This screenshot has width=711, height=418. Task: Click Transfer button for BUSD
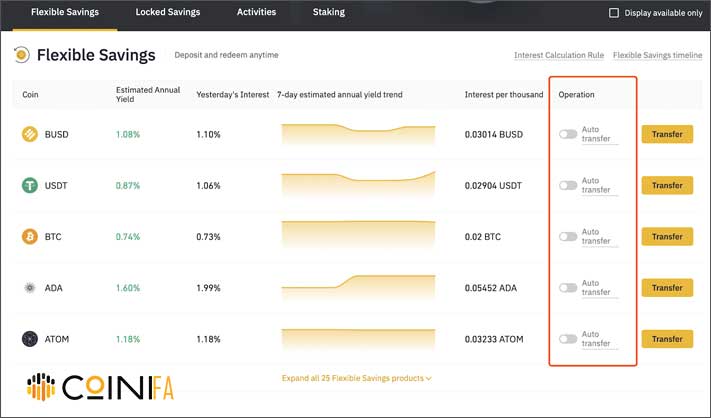tap(667, 134)
